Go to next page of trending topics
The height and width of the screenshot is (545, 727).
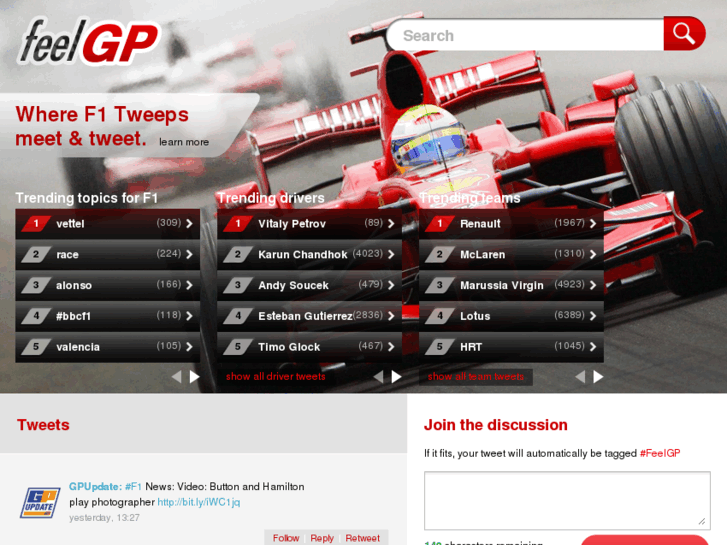click(195, 377)
